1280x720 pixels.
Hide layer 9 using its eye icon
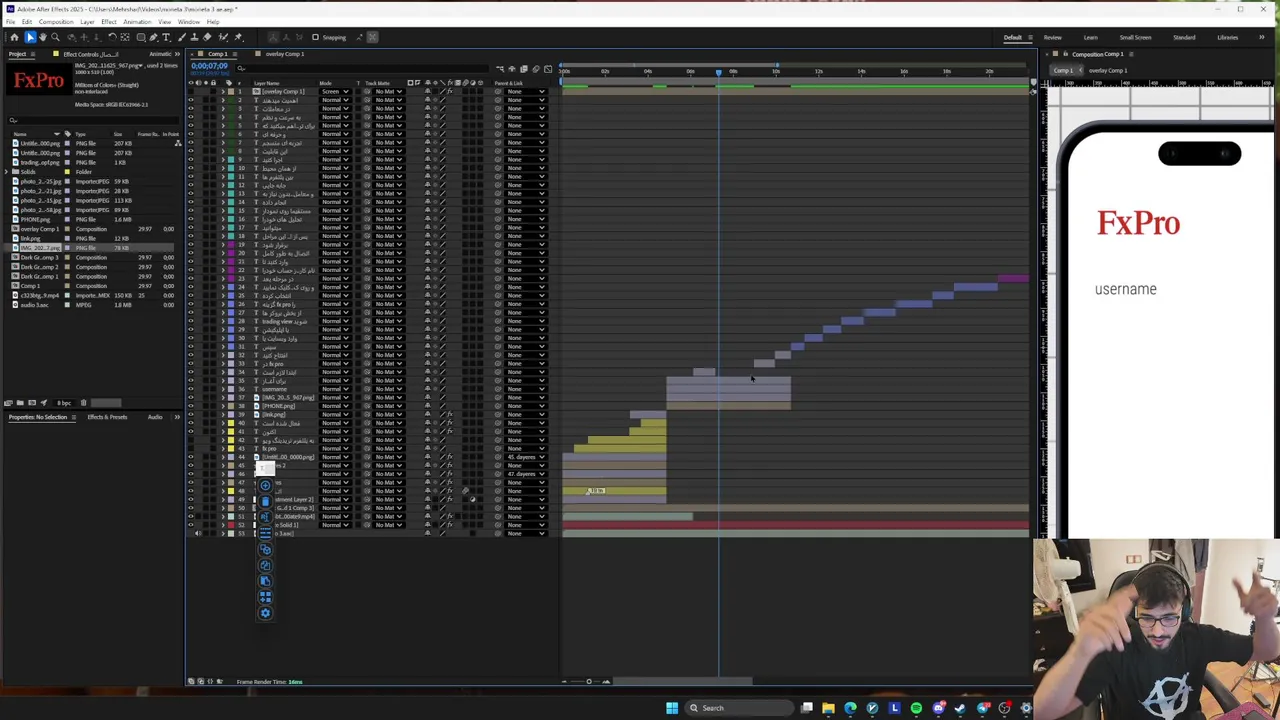[191, 159]
